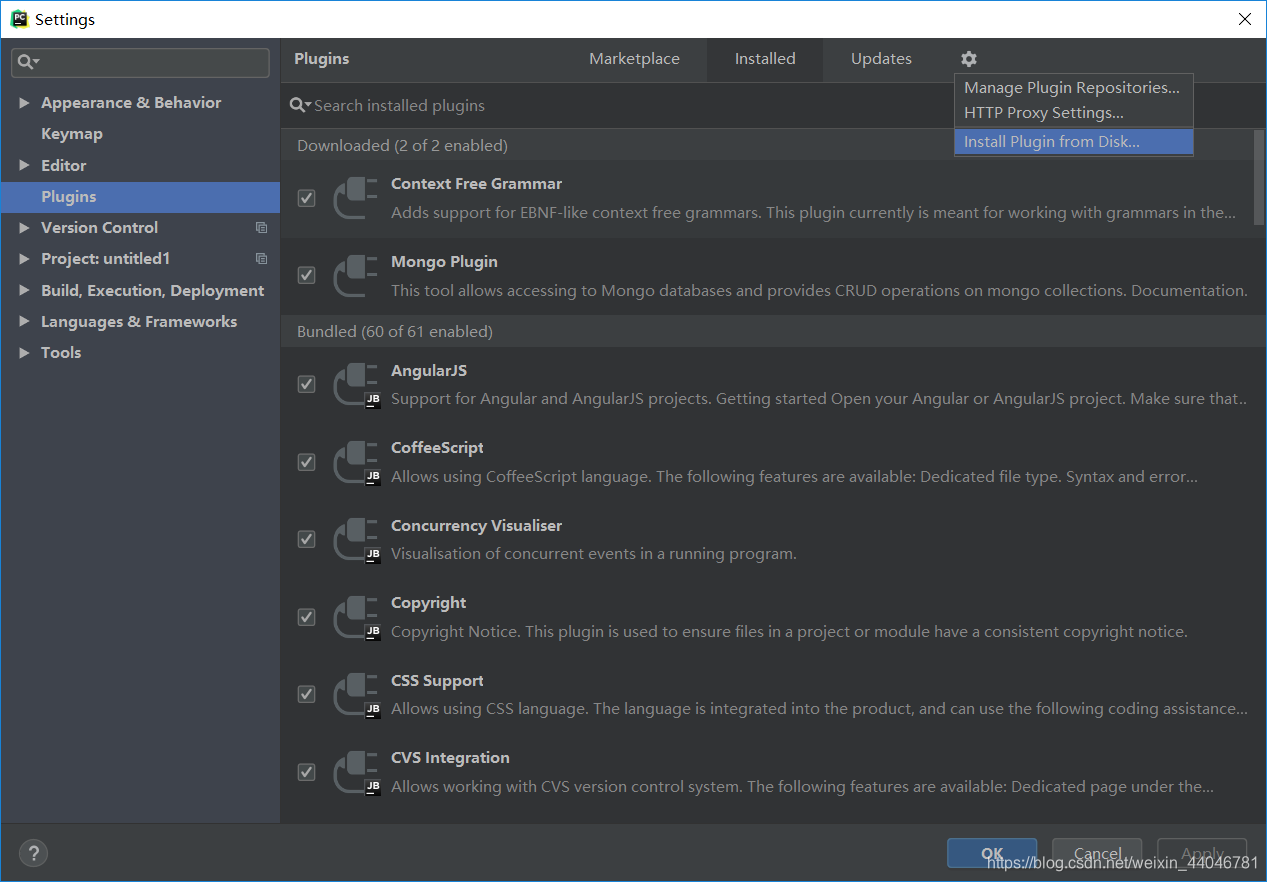Click the CoffeeScript plugin icon
The height and width of the screenshot is (882, 1267).
(x=356, y=462)
